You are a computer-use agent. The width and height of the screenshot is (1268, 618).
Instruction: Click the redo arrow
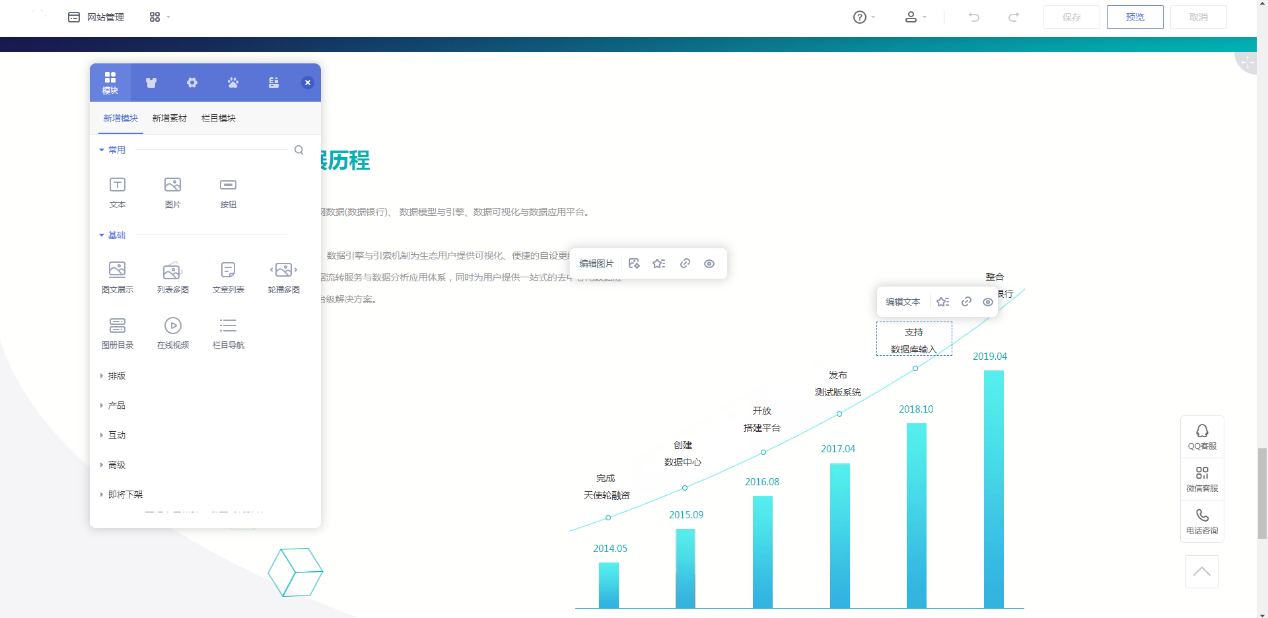pos(1013,17)
